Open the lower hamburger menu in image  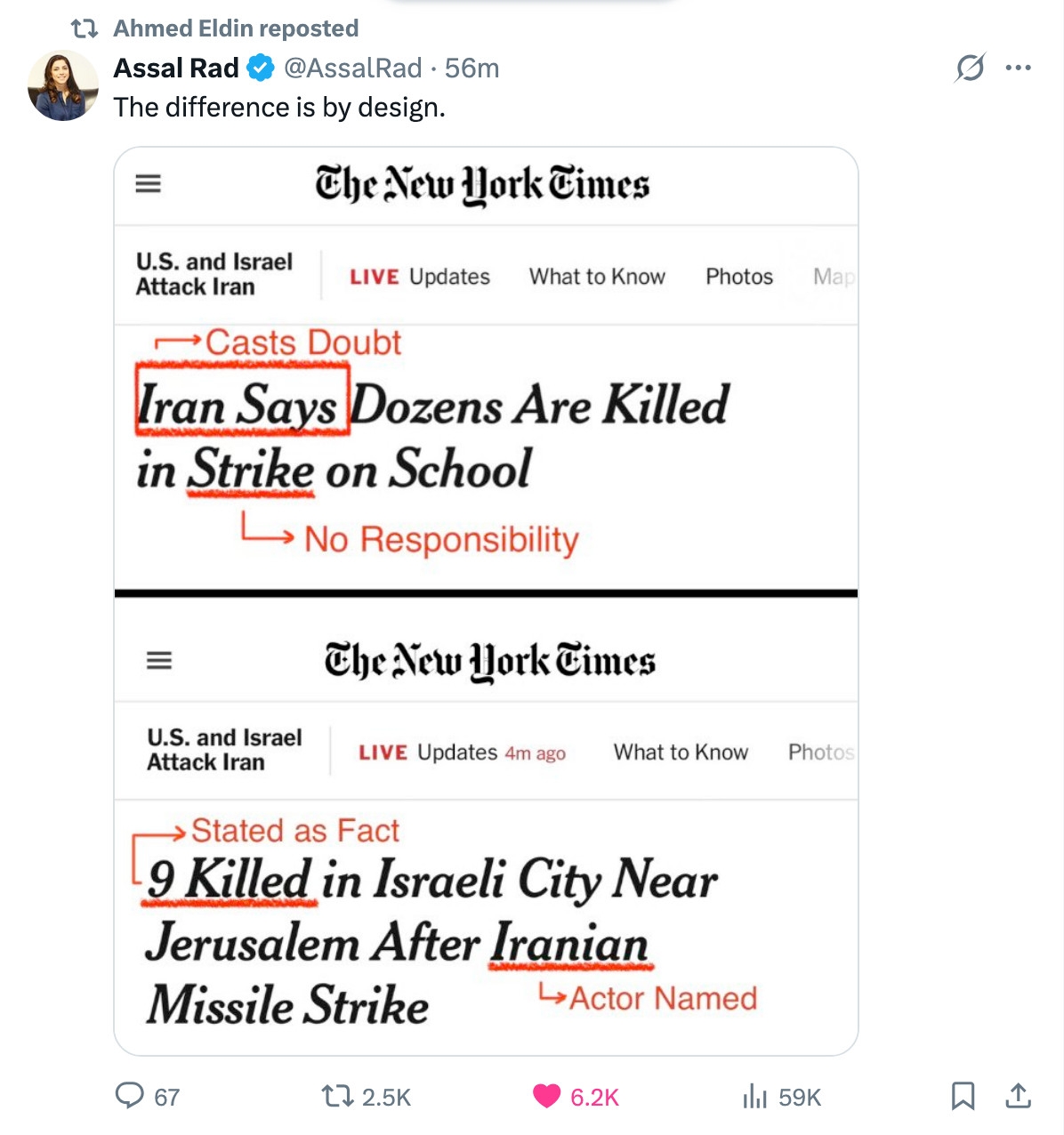click(159, 661)
